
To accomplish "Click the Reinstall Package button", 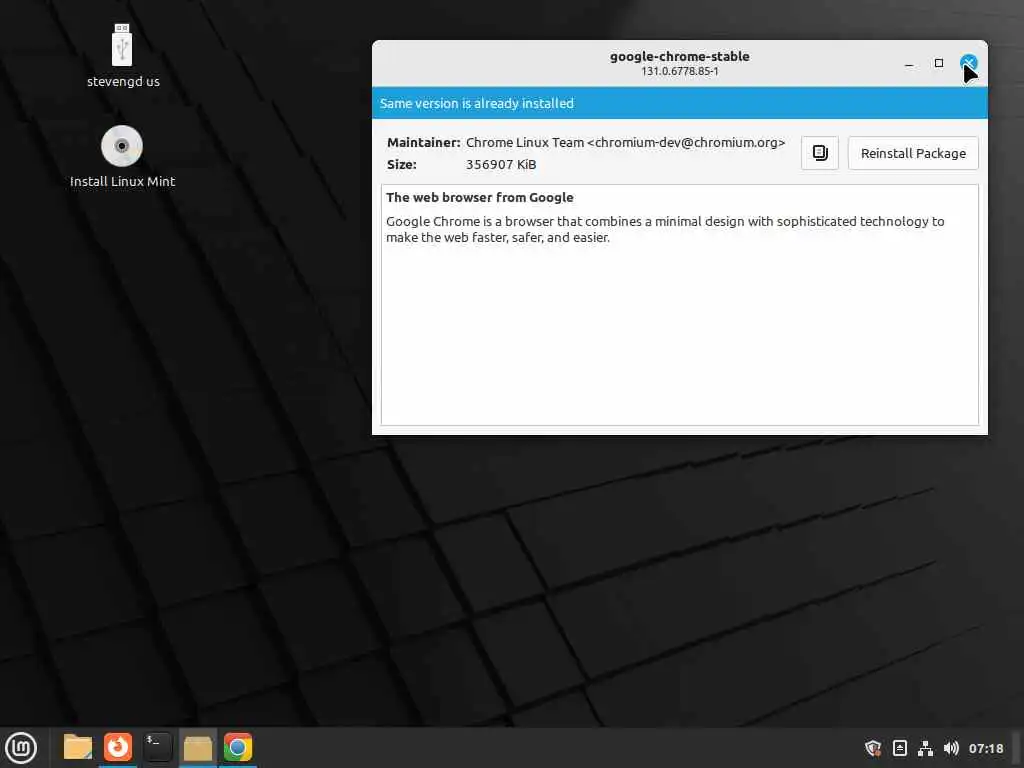I will click(x=912, y=153).
